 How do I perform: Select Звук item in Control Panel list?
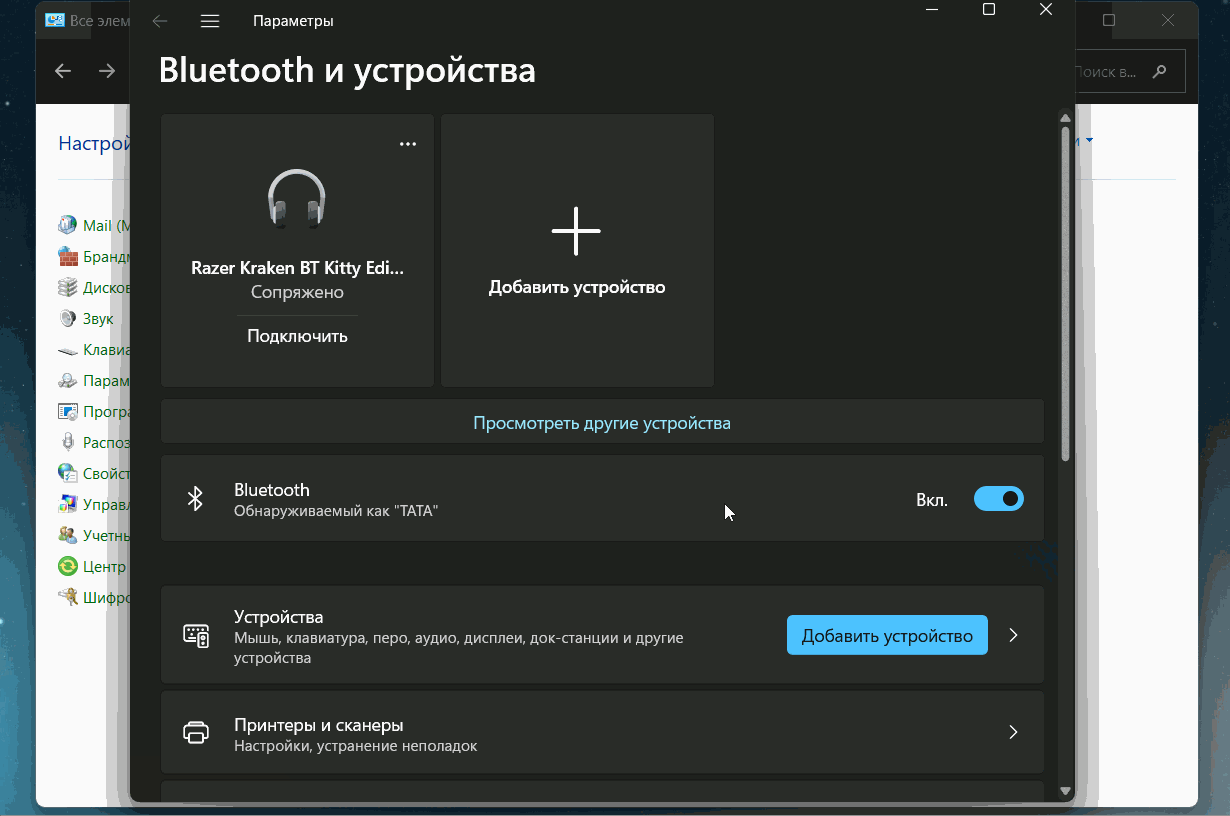98,319
